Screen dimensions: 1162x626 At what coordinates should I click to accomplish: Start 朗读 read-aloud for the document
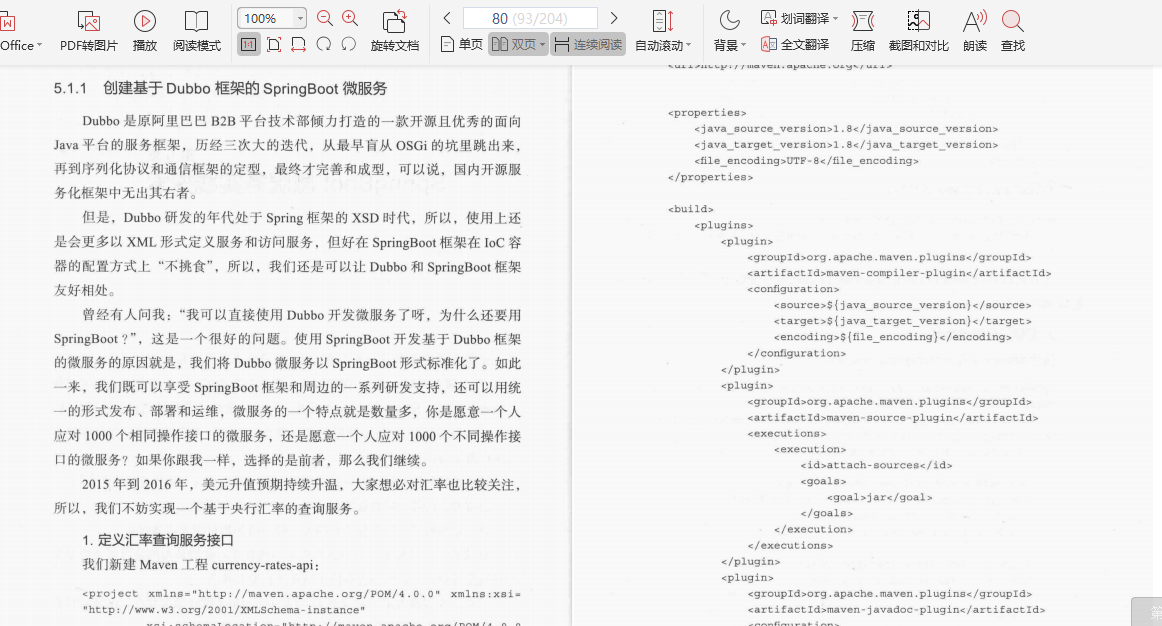pos(973,31)
